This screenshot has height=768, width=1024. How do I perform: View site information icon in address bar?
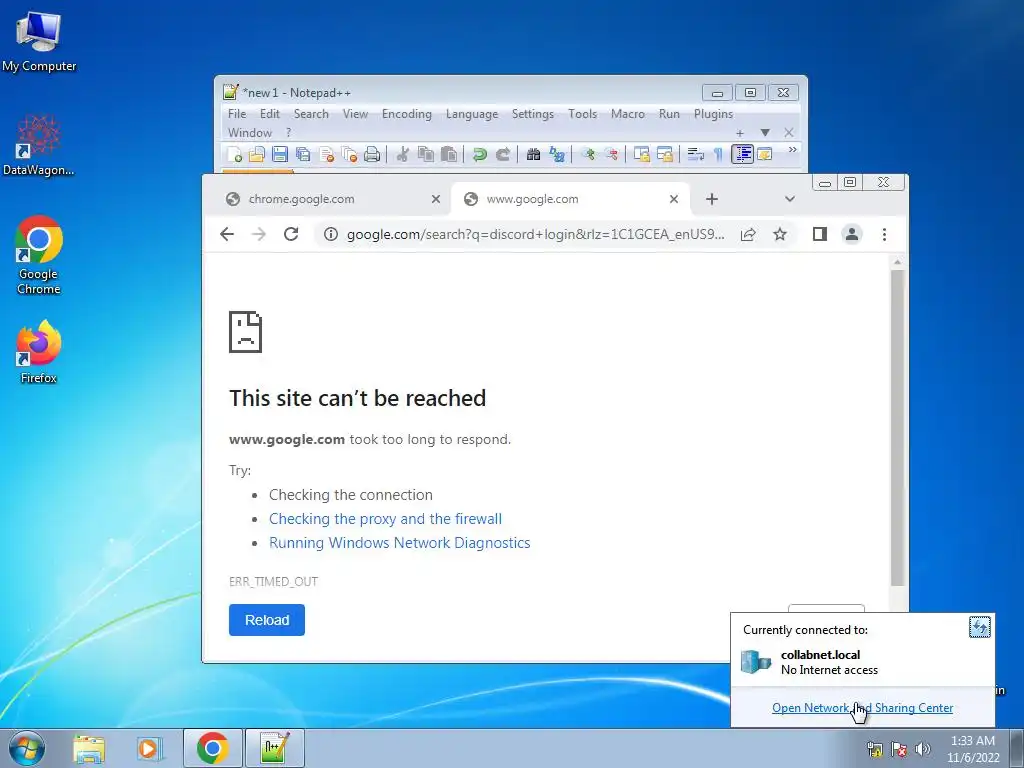331,234
